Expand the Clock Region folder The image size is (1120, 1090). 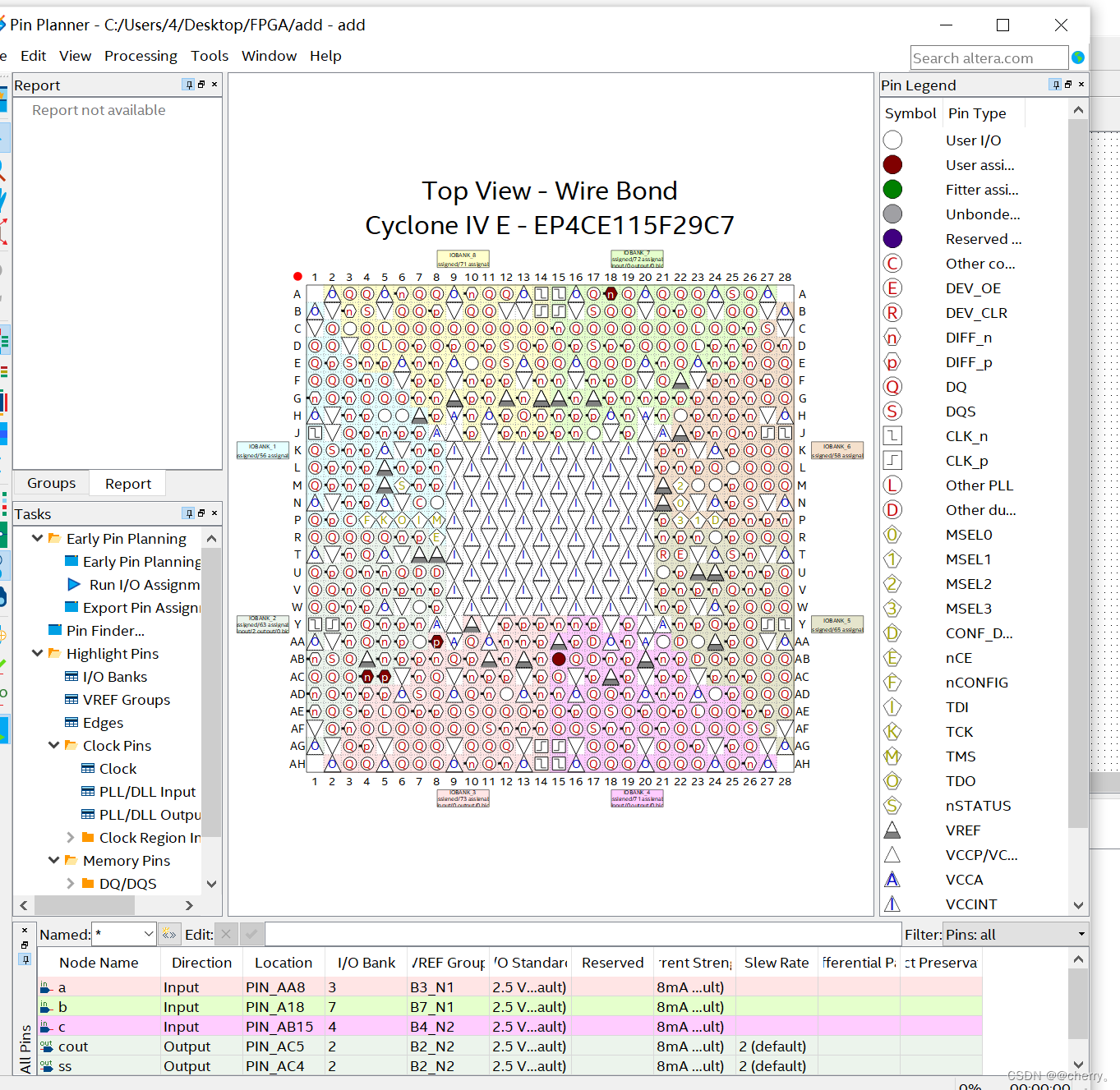pos(70,837)
